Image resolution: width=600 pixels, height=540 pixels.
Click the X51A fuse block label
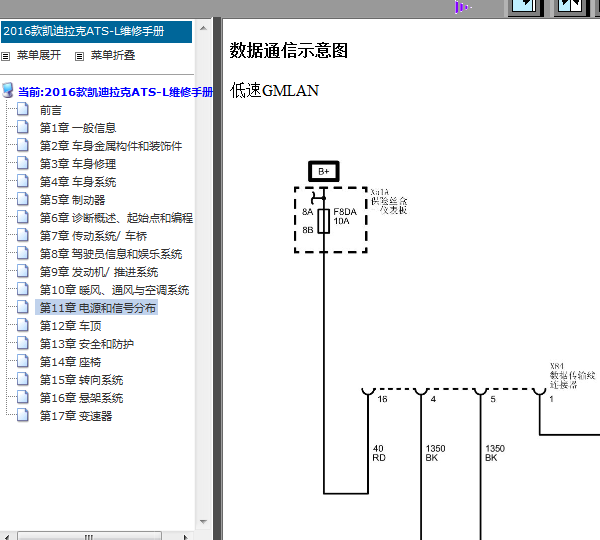(x=388, y=201)
